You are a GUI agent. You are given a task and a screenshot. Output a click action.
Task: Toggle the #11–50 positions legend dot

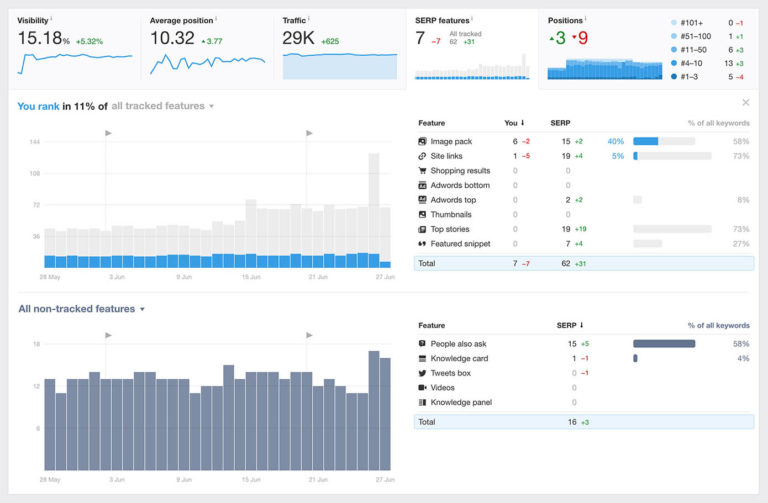[x=674, y=49]
